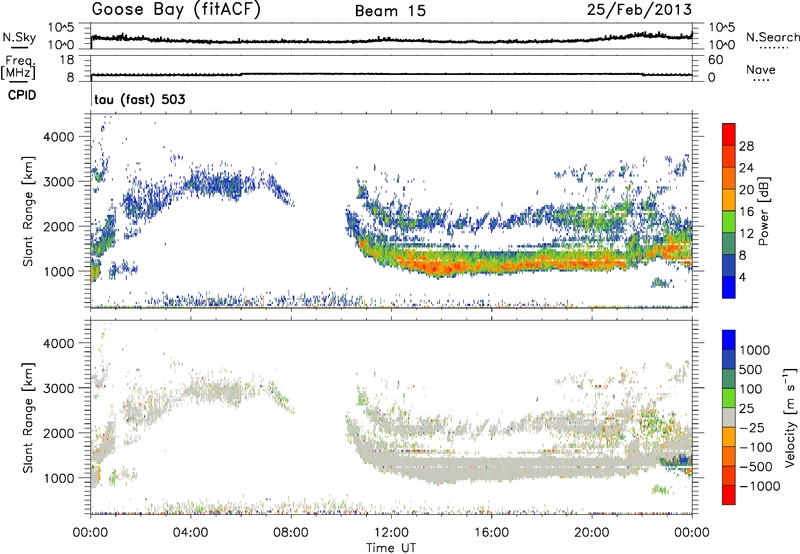Click the "4" tick on Power colorbar
Image resolution: width=800 pixels, height=554 pixels.
743,277
